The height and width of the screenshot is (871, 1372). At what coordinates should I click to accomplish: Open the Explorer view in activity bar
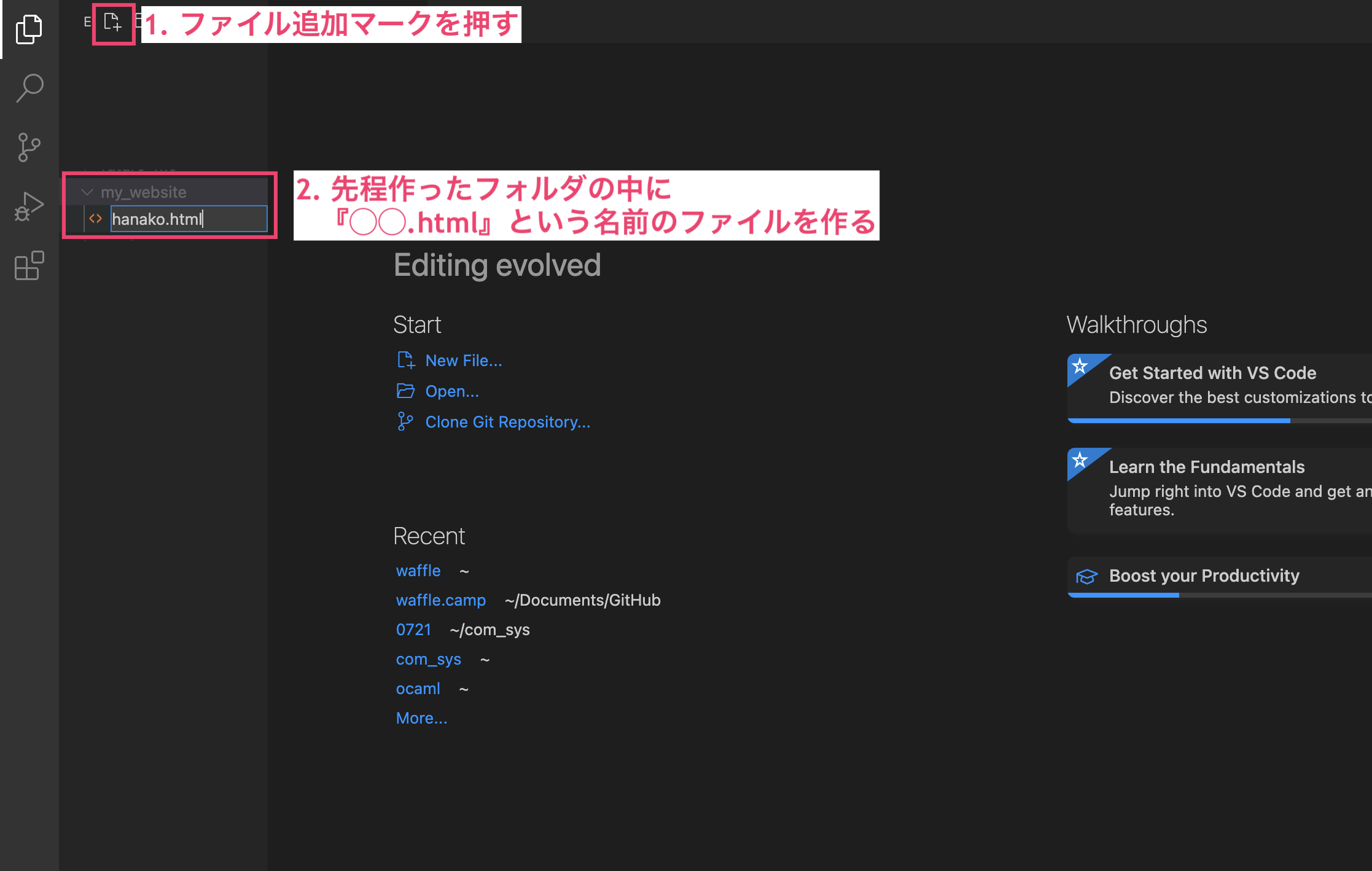29,29
